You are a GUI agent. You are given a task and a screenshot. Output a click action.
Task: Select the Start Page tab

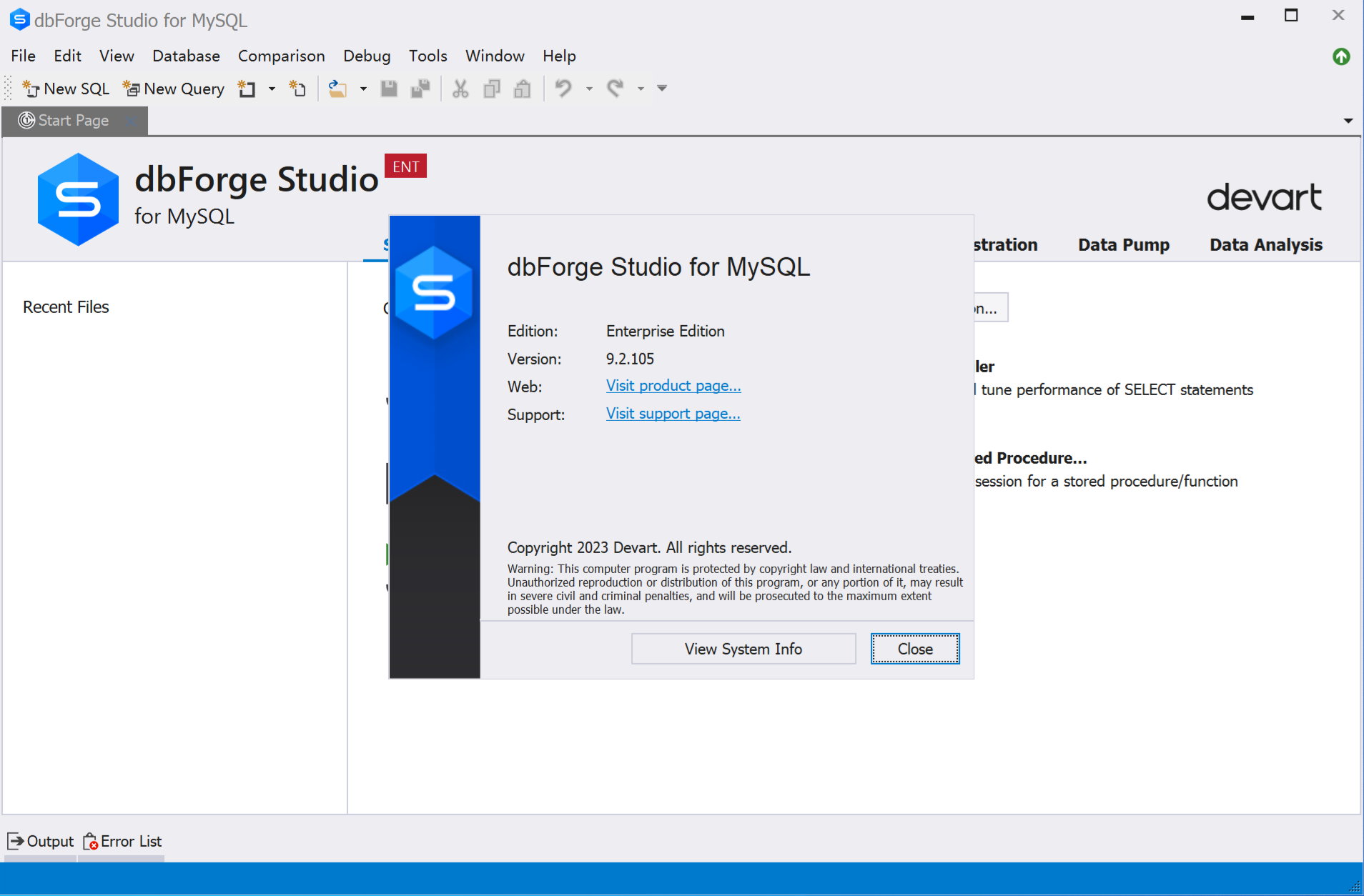tap(74, 121)
